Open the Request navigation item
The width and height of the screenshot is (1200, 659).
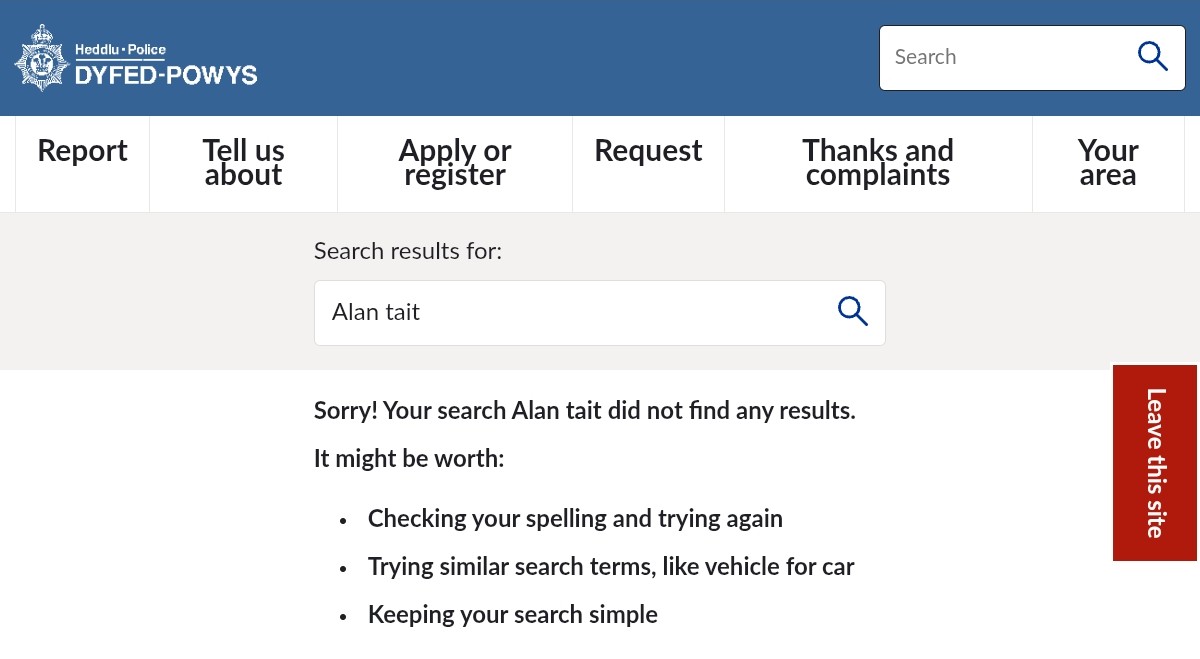pyautogui.click(x=648, y=151)
